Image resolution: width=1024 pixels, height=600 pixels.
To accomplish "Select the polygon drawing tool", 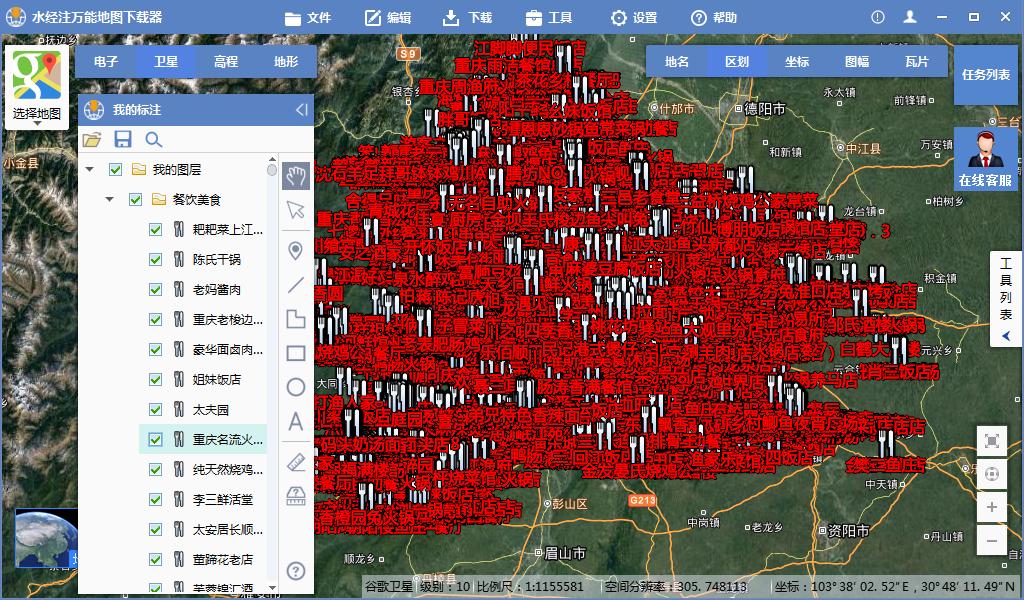I will pyautogui.click(x=296, y=319).
